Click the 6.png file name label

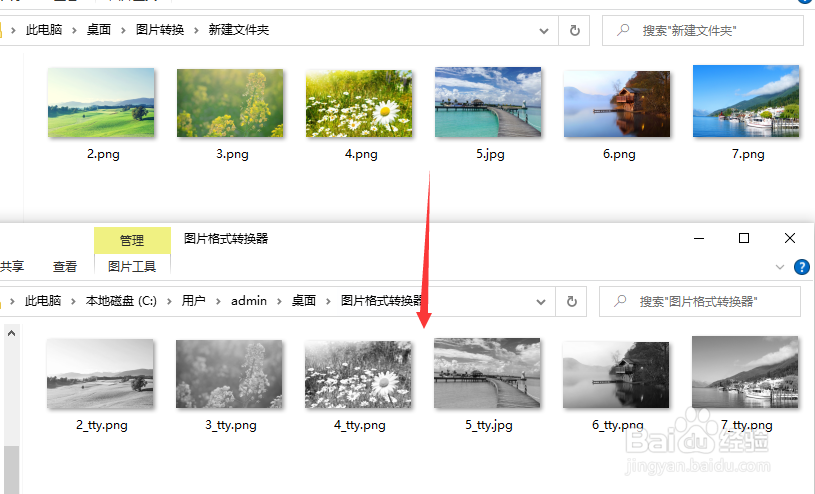click(x=619, y=154)
